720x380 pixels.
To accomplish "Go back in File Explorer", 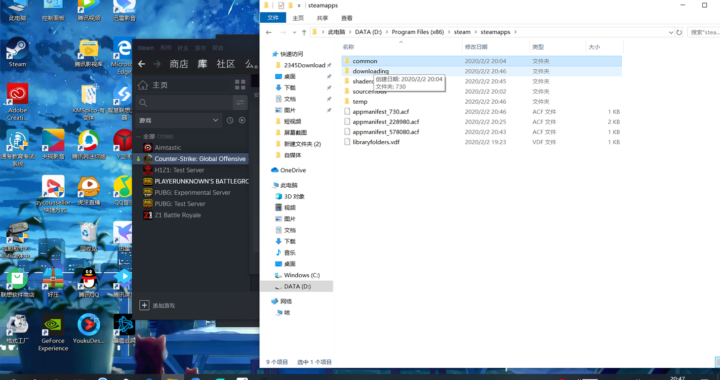I will (269, 32).
